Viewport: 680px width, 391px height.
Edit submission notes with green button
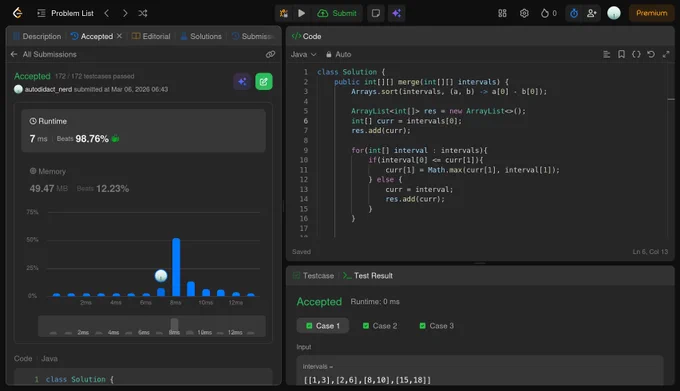264,81
